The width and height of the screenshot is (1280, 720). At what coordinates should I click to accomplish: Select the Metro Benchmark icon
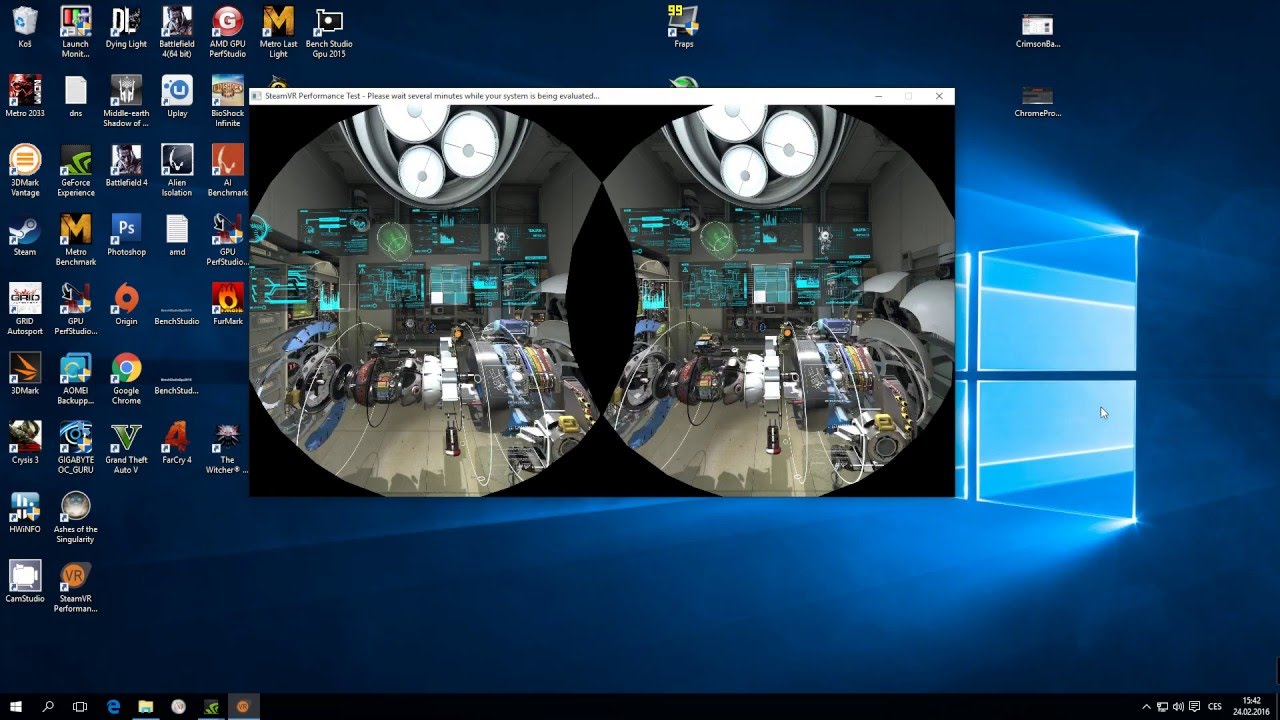point(76,240)
